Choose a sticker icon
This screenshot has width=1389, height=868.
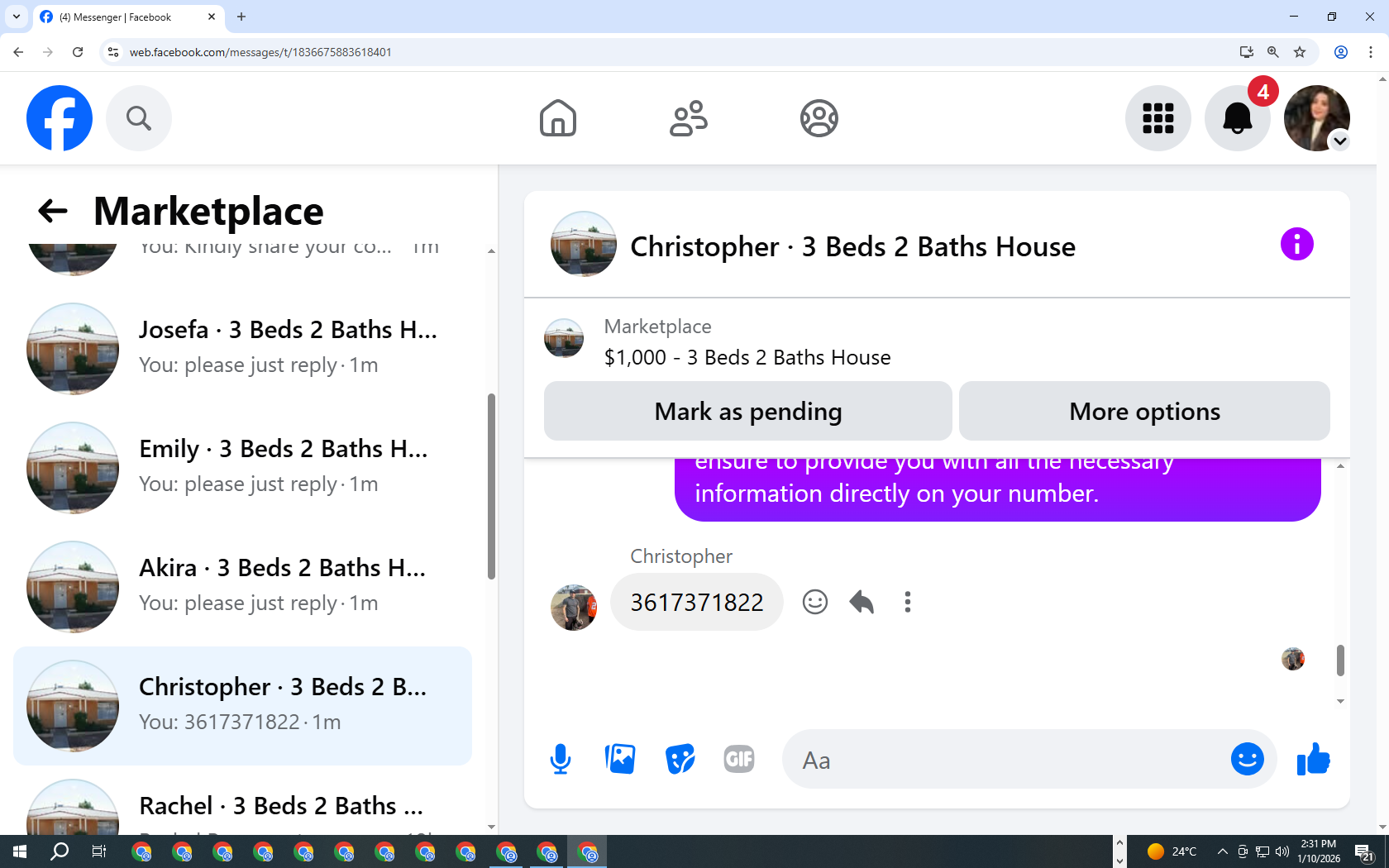pyautogui.click(x=680, y=759)
